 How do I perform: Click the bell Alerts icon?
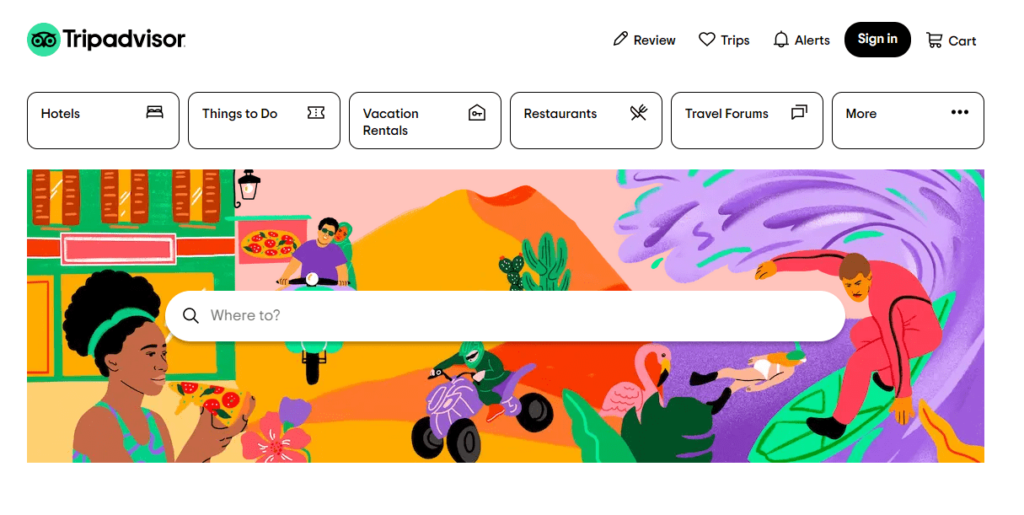click(781, 40)
